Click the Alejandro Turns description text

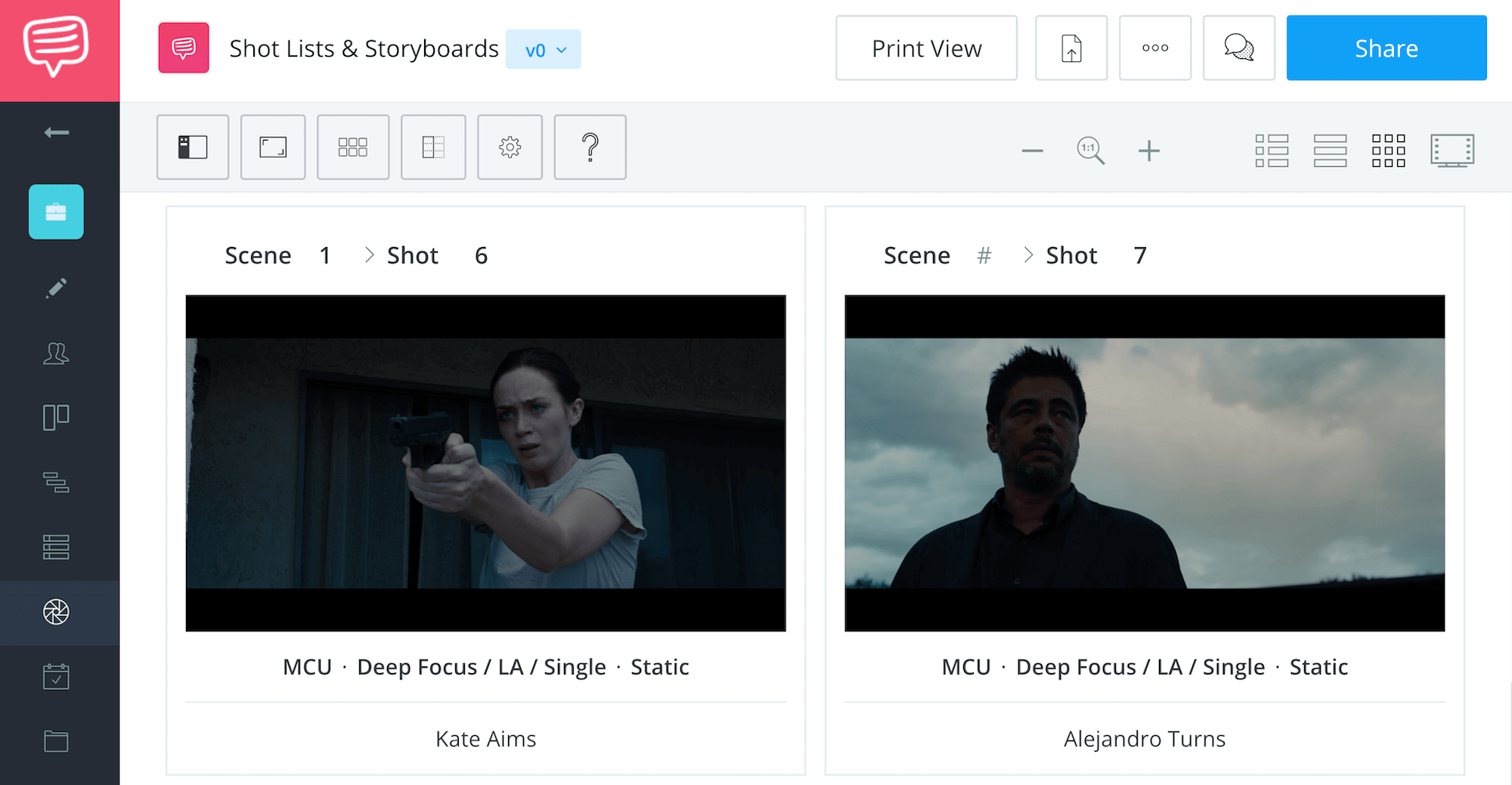tap(1145, 739)
